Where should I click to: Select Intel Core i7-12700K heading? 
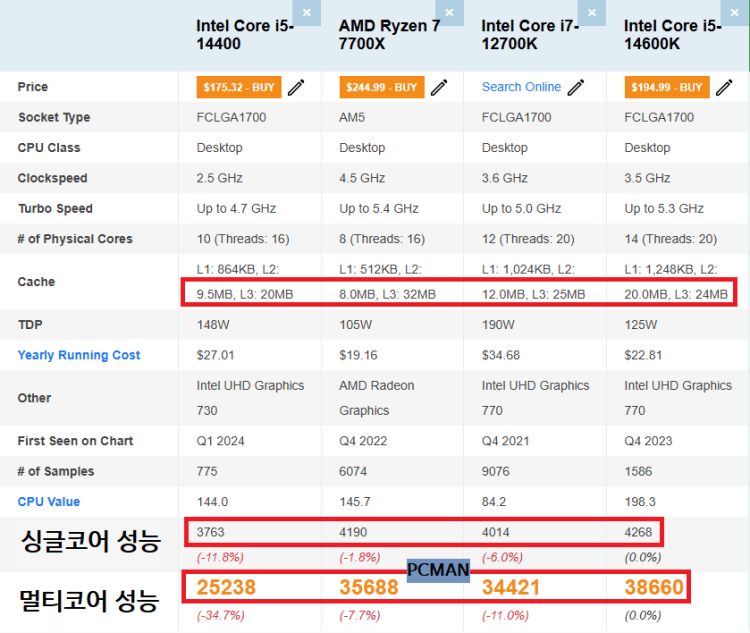coord(530,34)
